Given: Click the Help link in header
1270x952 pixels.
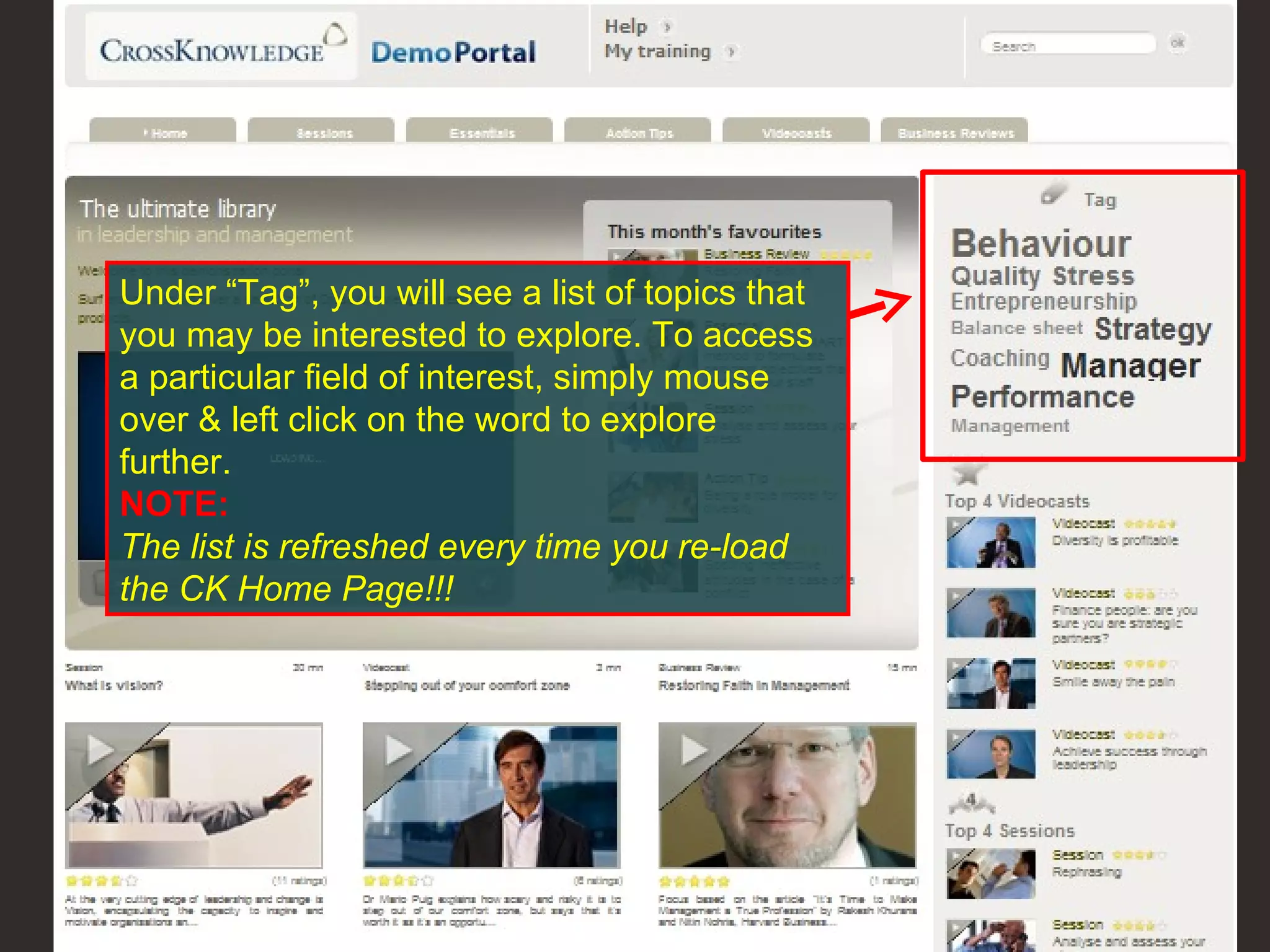Looking at the screenshot, I should [626, 27].
